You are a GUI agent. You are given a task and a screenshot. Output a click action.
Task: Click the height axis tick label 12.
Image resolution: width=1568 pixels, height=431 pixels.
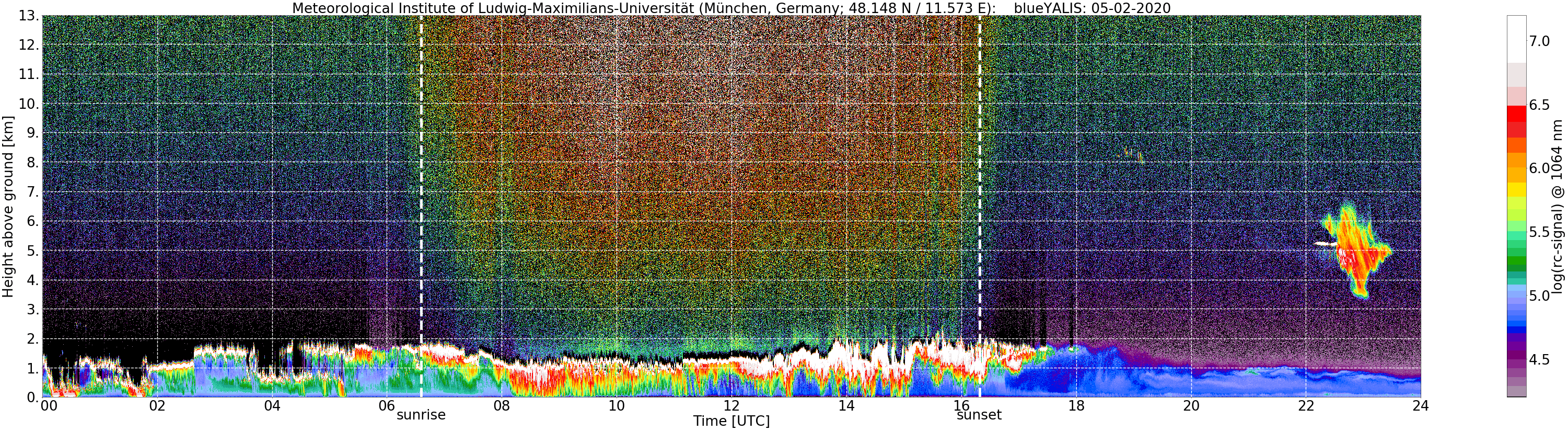coord(29,45)
